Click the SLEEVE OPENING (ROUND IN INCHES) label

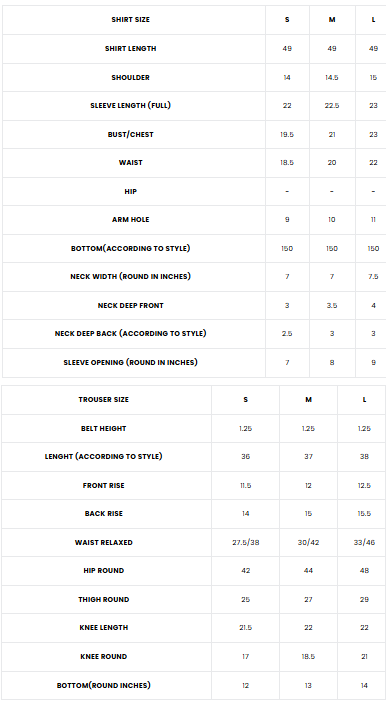click(x=131, y=363)
